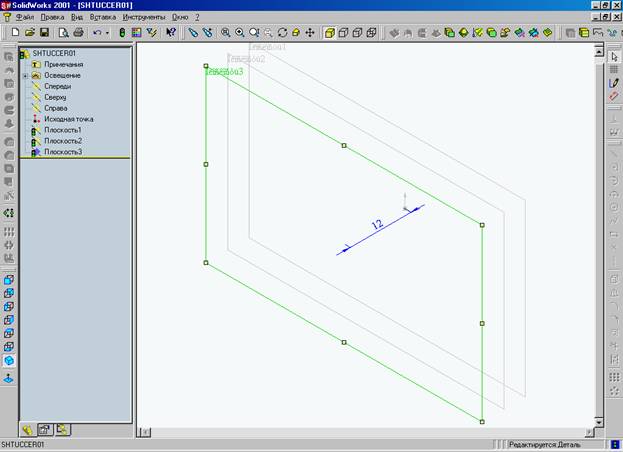Click the Select arrow tool on right toolbar
This screenshot has width=623, height=452.
pyautogui.click(x=614, y=57)
